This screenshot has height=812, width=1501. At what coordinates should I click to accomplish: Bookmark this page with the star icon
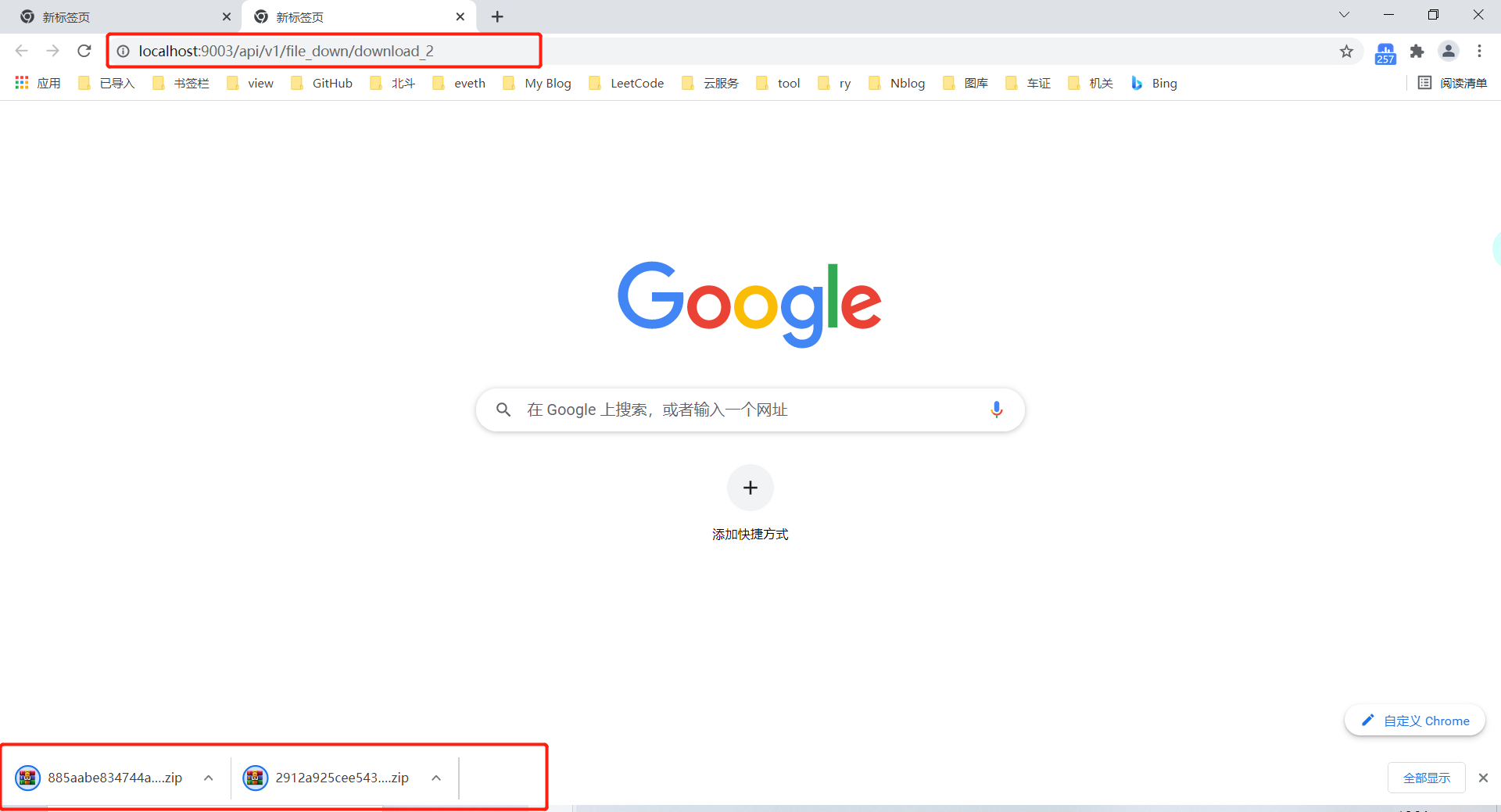pos(1346,52)
